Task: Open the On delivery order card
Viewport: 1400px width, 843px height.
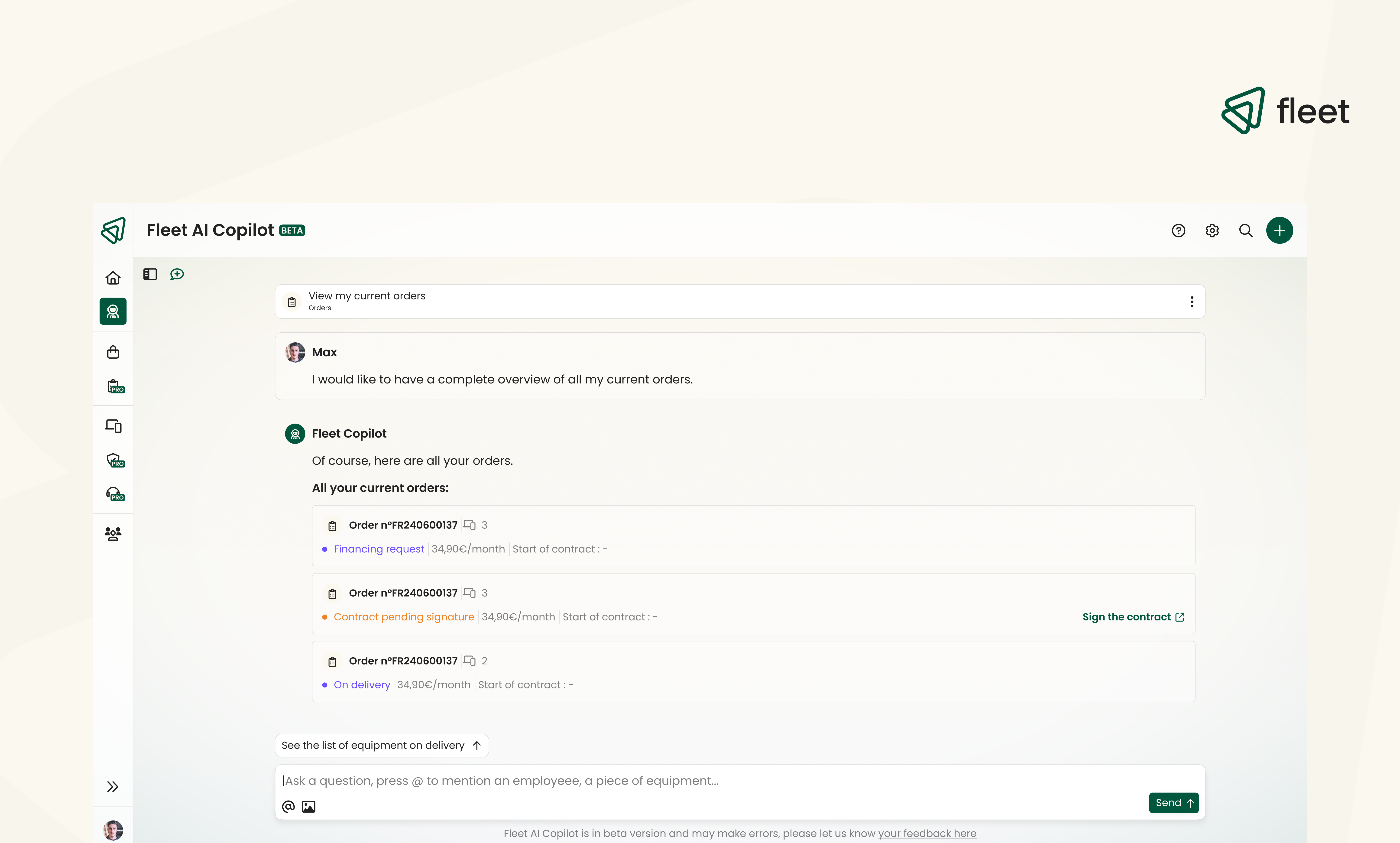Action: click(753, 672)
